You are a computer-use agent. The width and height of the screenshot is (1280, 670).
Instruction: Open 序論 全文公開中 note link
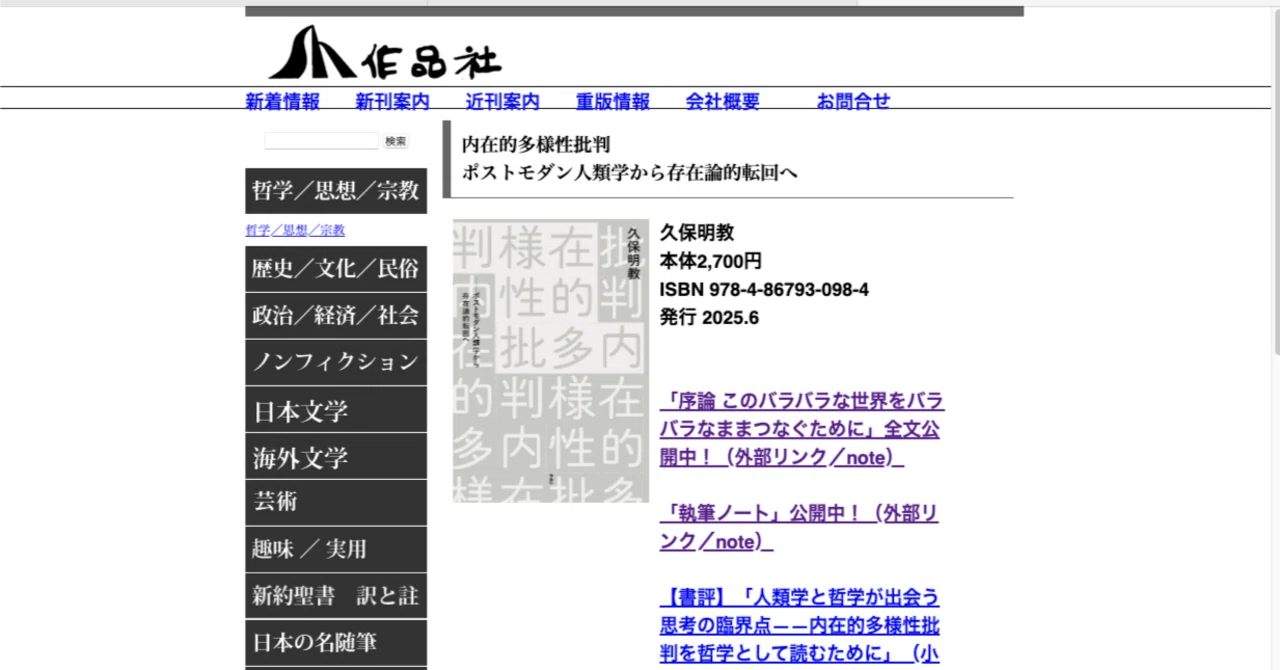(802, 429)
